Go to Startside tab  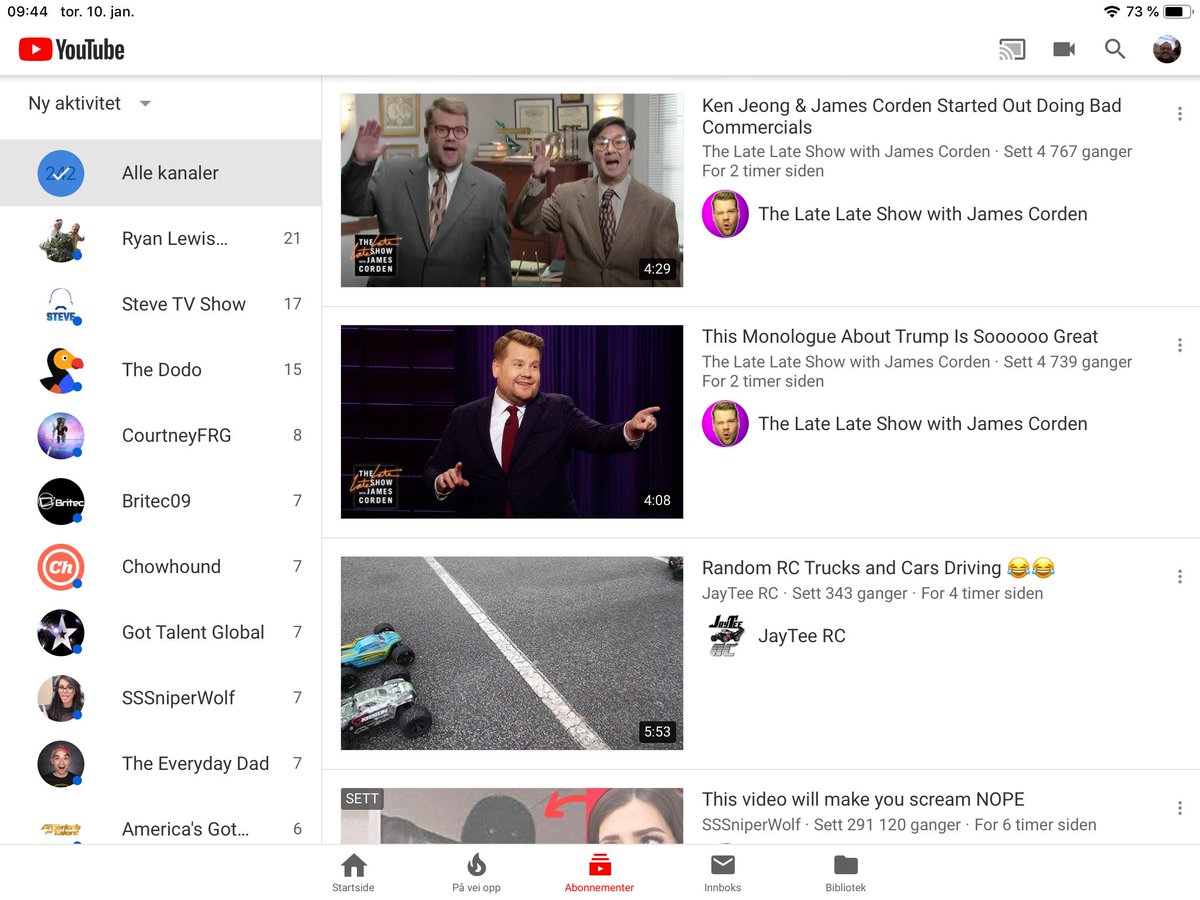click(353, 873)
